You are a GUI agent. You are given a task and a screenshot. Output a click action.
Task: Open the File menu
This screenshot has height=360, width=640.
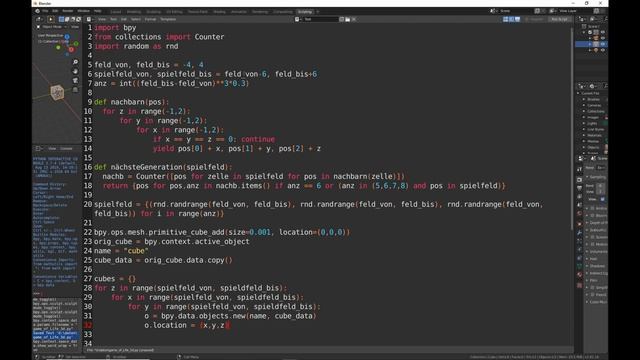point(45,11)
